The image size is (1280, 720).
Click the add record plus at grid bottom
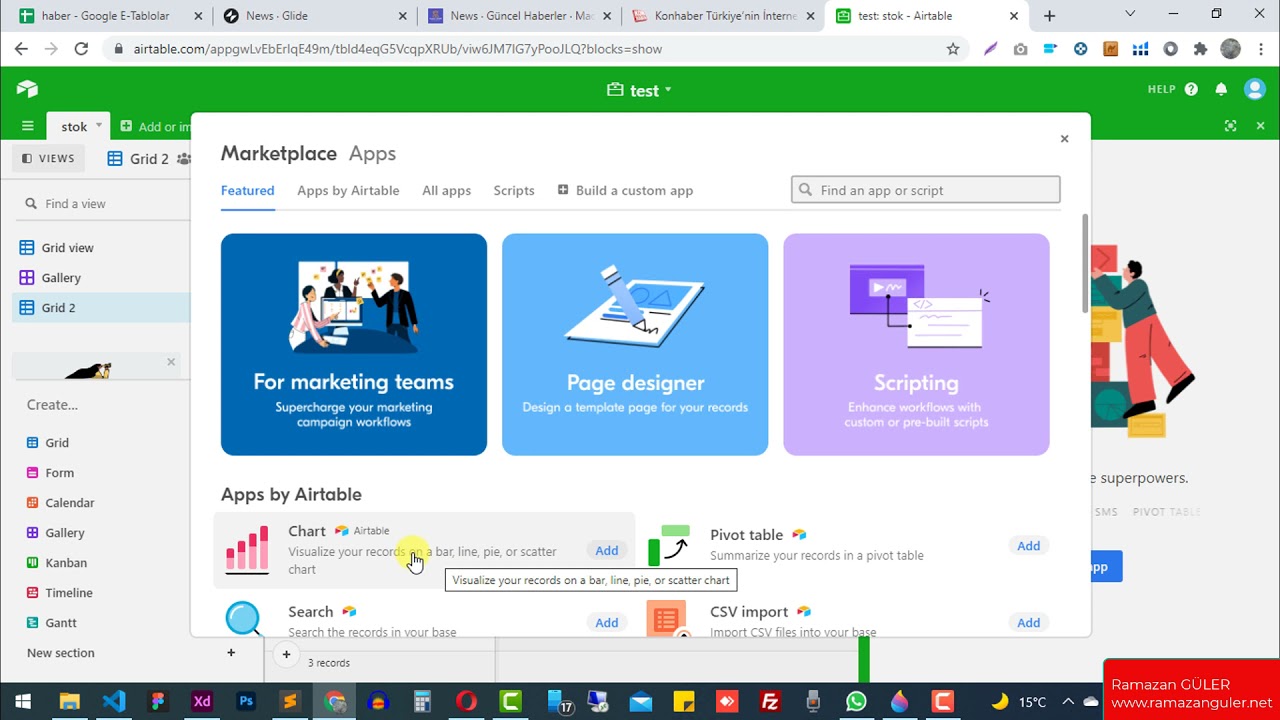pyautogui.click(x=286, y=655)
